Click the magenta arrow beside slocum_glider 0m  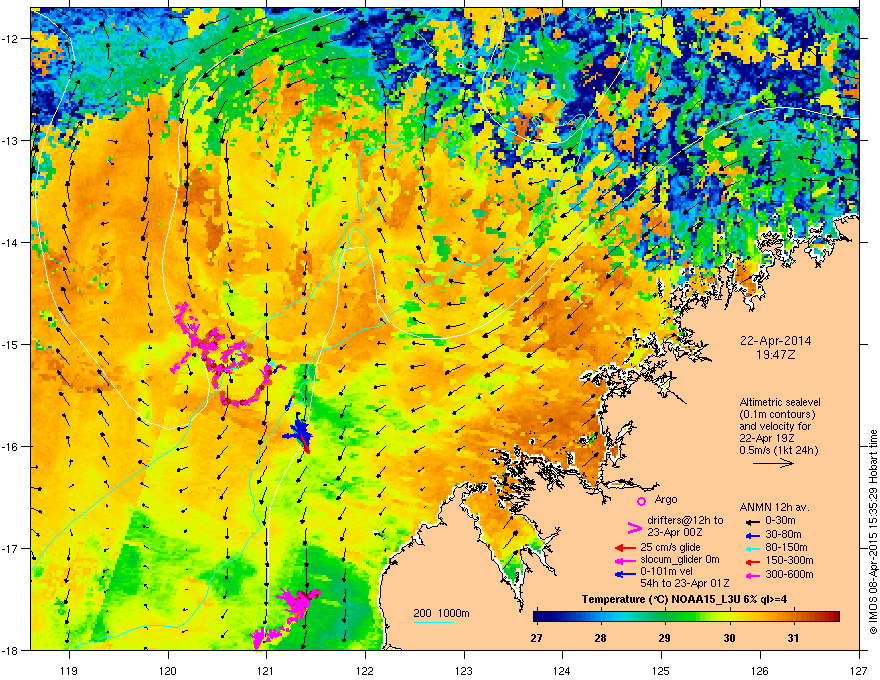click(x=625, y=560)
